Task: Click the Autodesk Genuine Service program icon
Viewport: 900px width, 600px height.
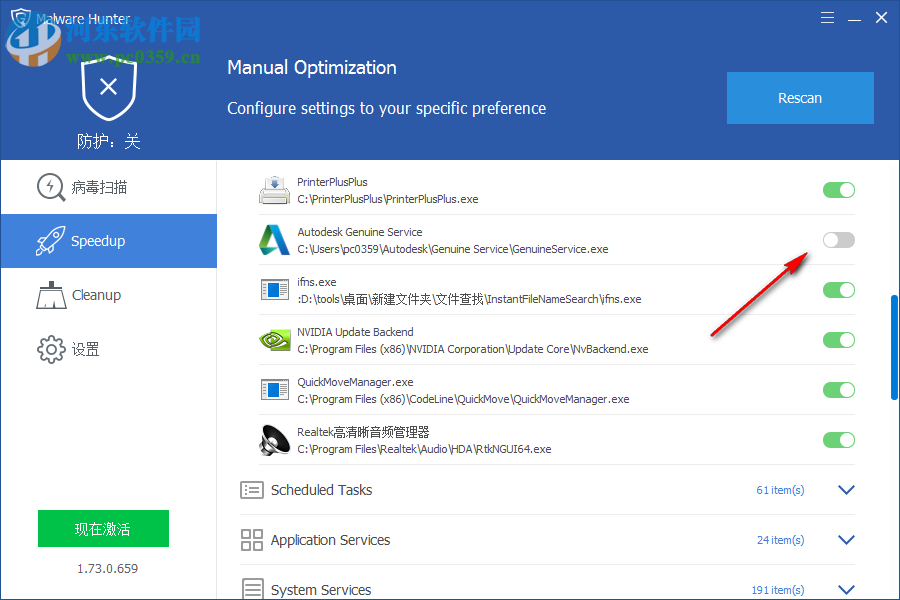Action: (x=274, y=240)
